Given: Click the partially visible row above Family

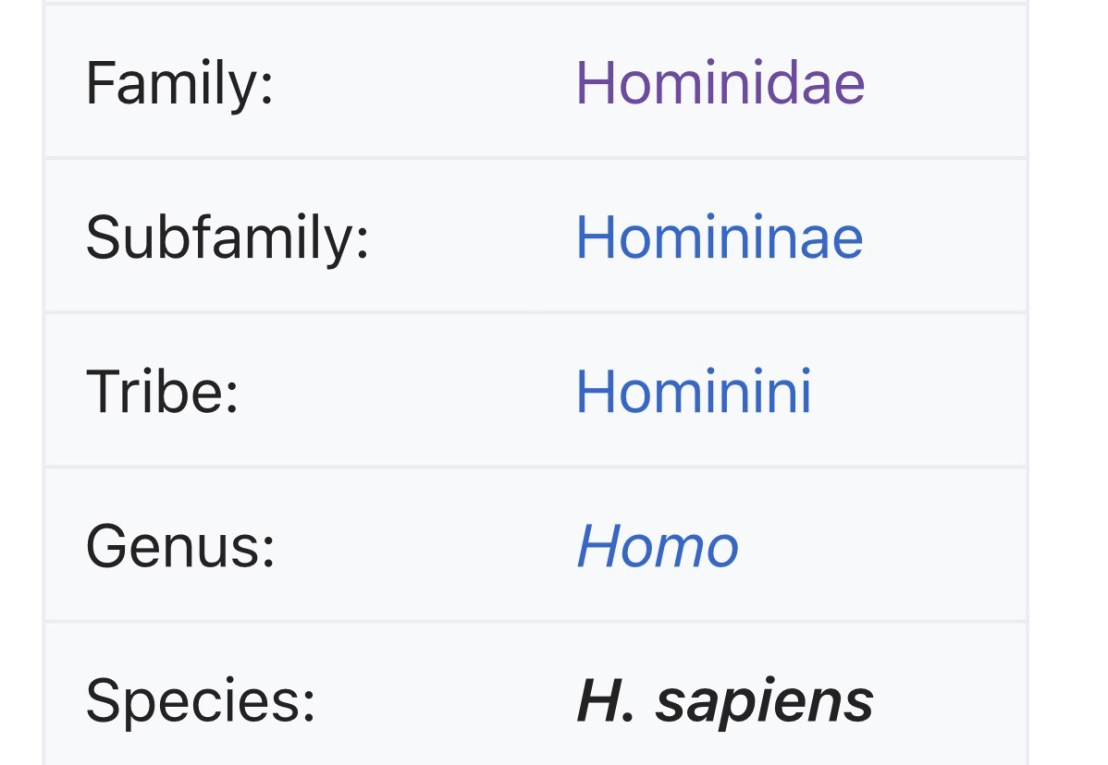Looking at the screenshot, I should [535, 2].
